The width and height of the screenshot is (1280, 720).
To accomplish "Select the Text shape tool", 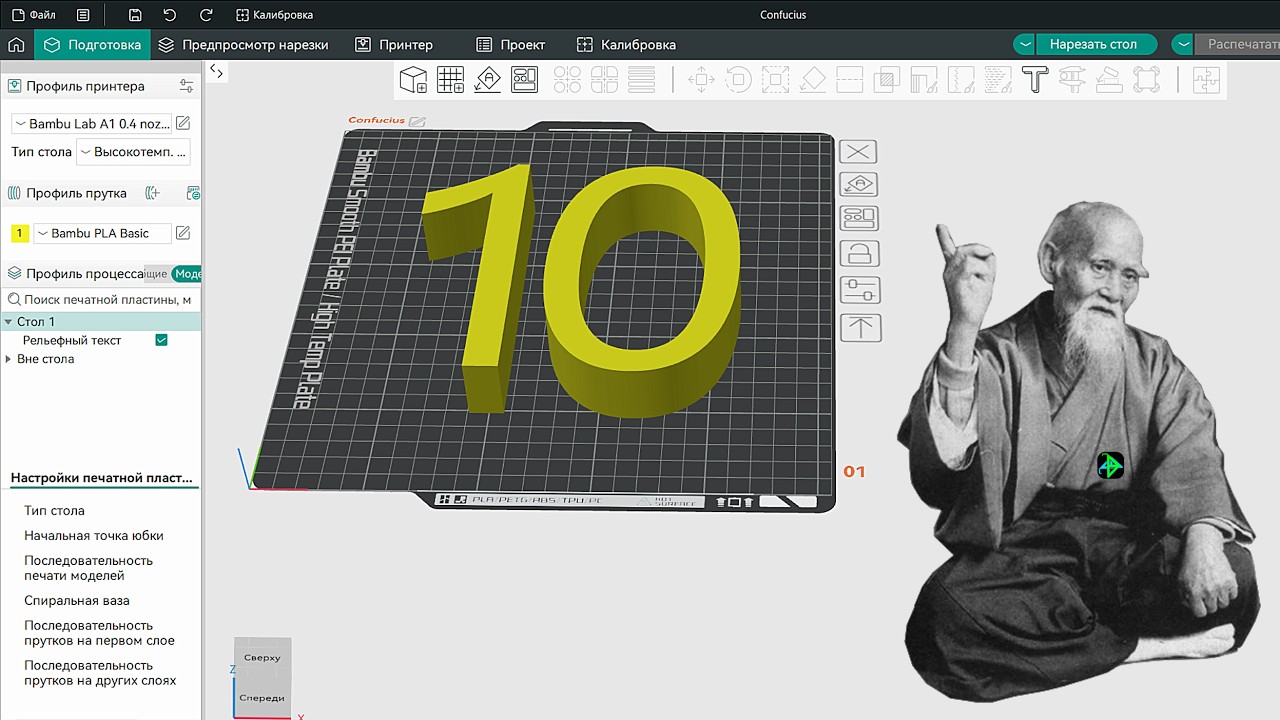I will pos(1034,80).
